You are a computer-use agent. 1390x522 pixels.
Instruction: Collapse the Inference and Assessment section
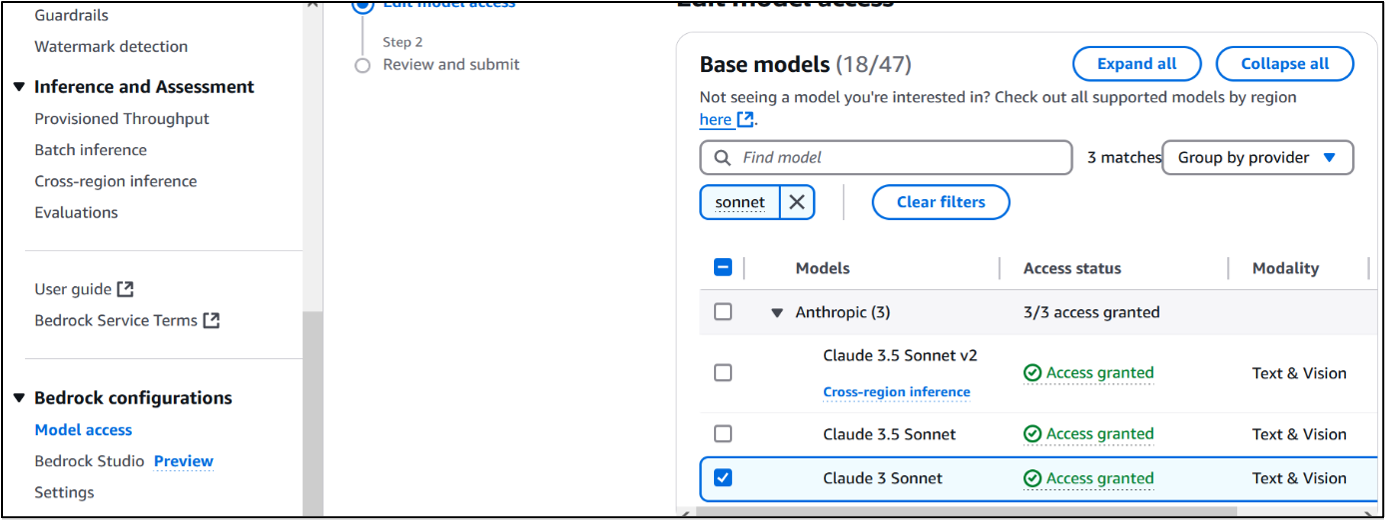19,87
